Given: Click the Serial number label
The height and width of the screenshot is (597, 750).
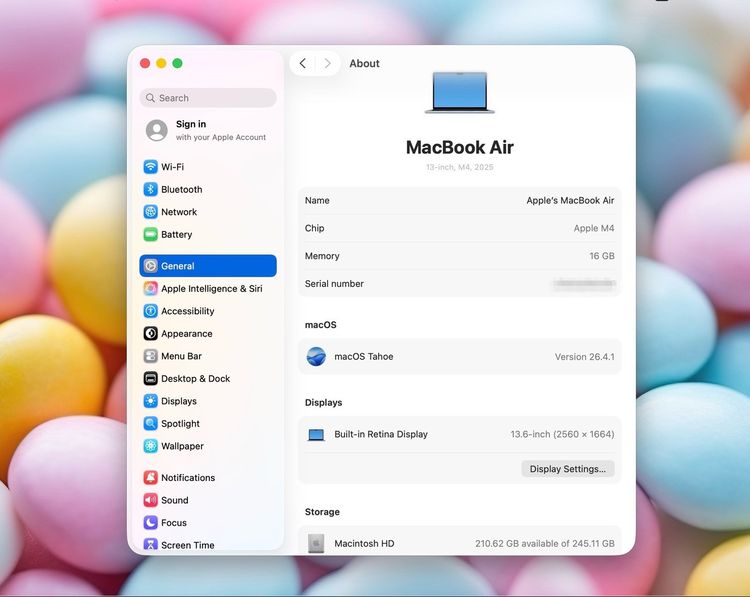Looking at the screenshot, I should (334, 284).
